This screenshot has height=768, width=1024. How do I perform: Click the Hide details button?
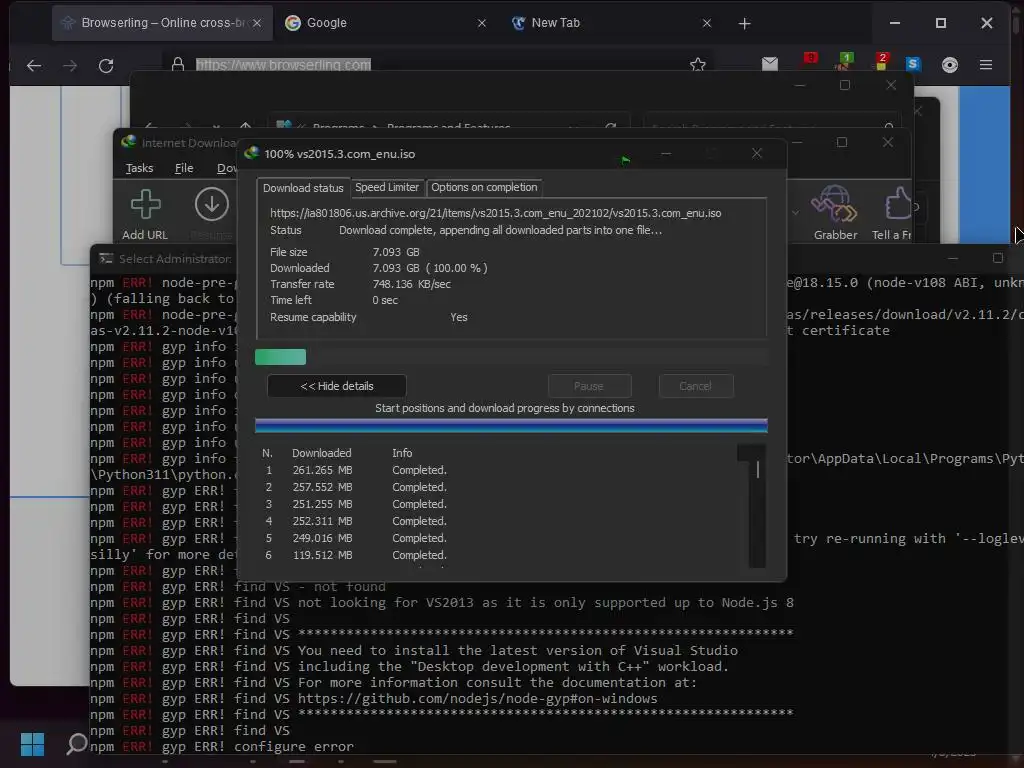(336, 386)
